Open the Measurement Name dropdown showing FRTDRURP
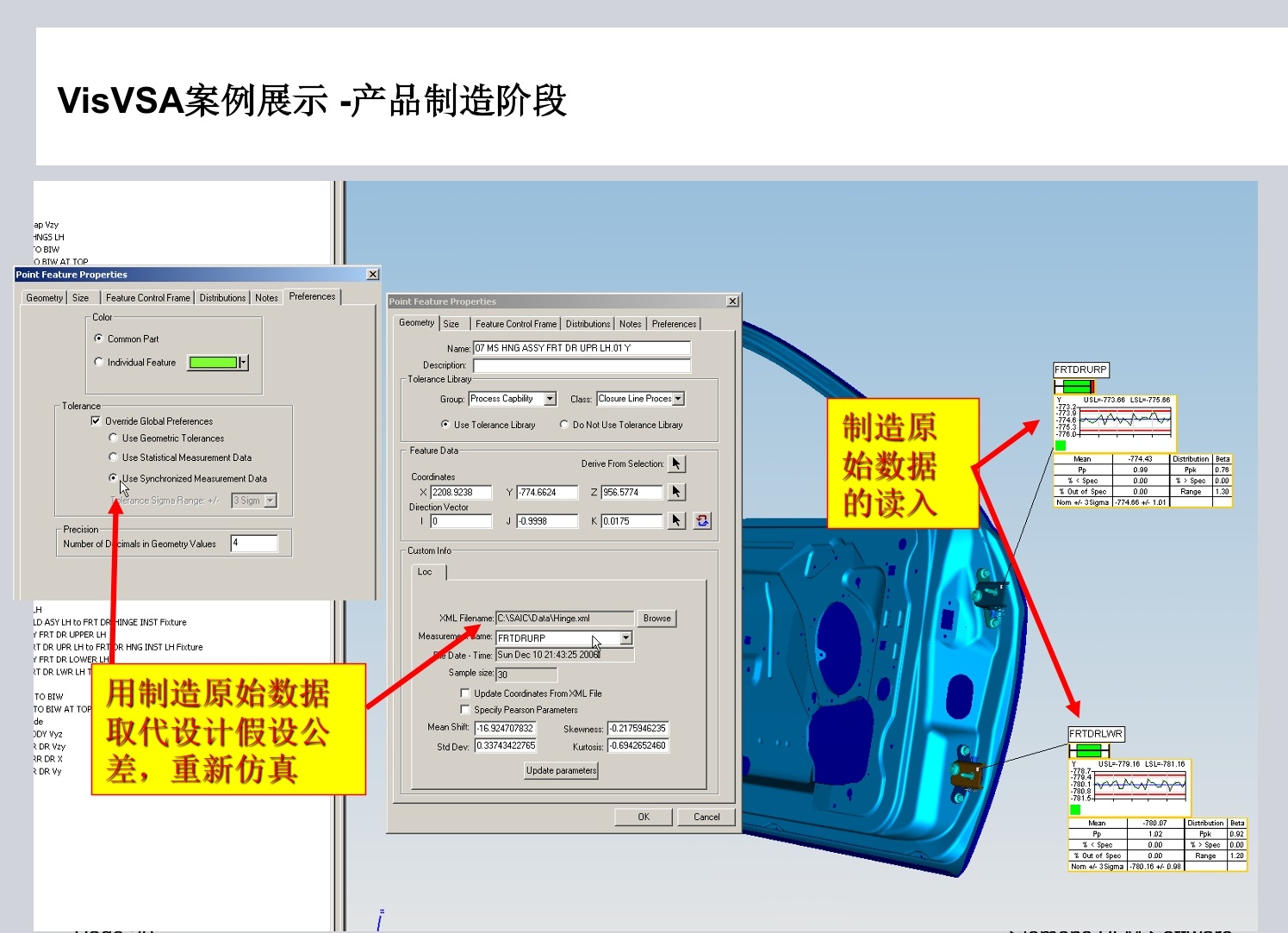1288x933 pixels. (625, 638)
